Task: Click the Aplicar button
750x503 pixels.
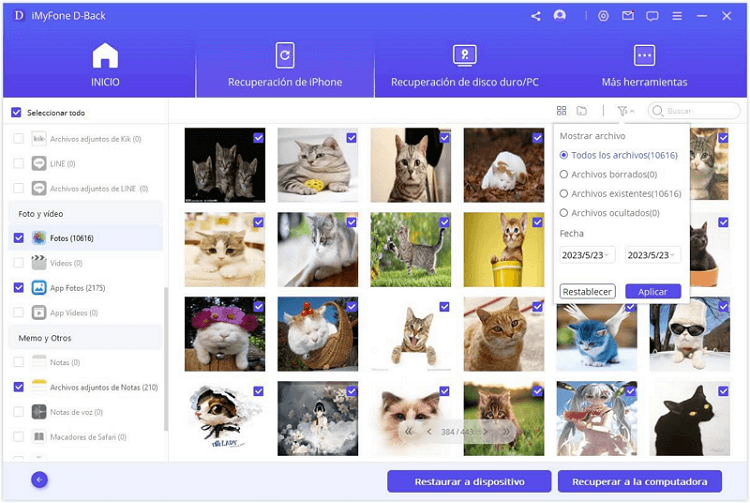Action: tap(652, 291)
